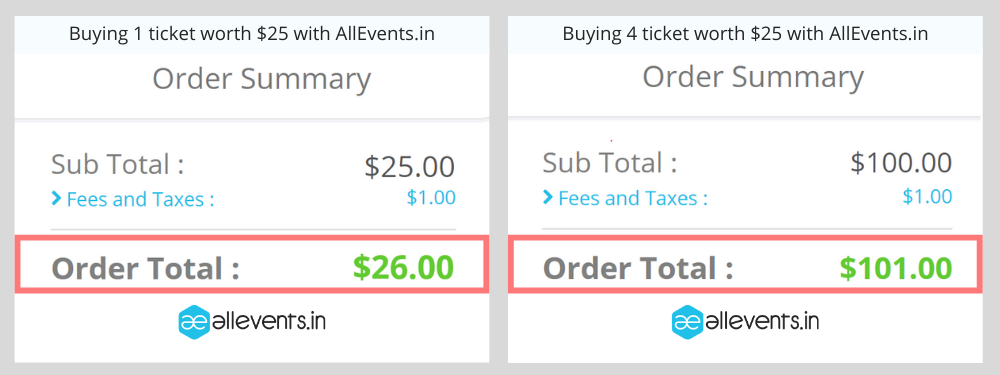Open Fees and Taxes link for 4 ticket order
Screen dimensions: 1000x375
pyautogui.click(x=633, y=198)
